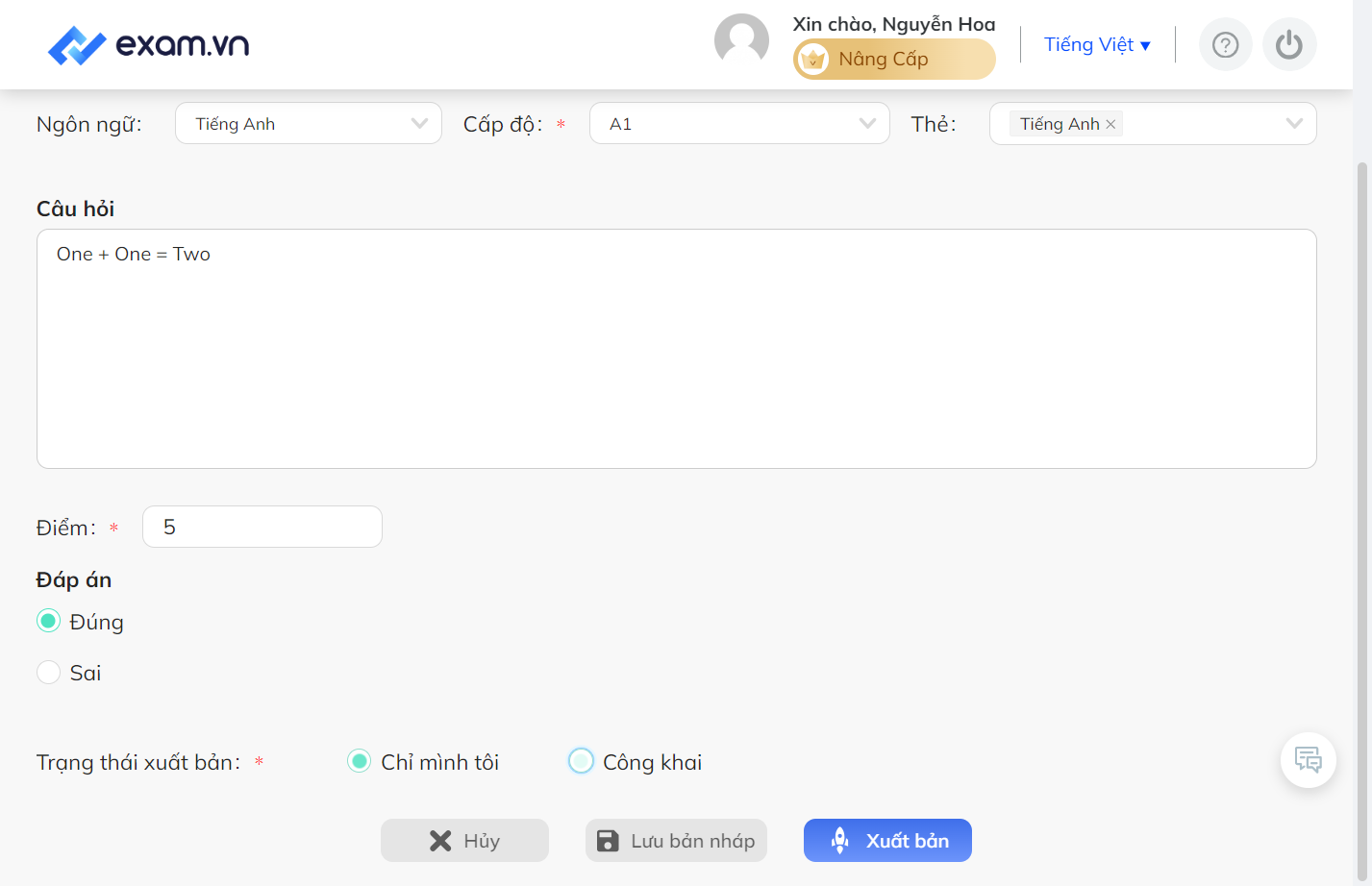Click the power logout icon
Screen dimensions: 1372x886
1289,45
